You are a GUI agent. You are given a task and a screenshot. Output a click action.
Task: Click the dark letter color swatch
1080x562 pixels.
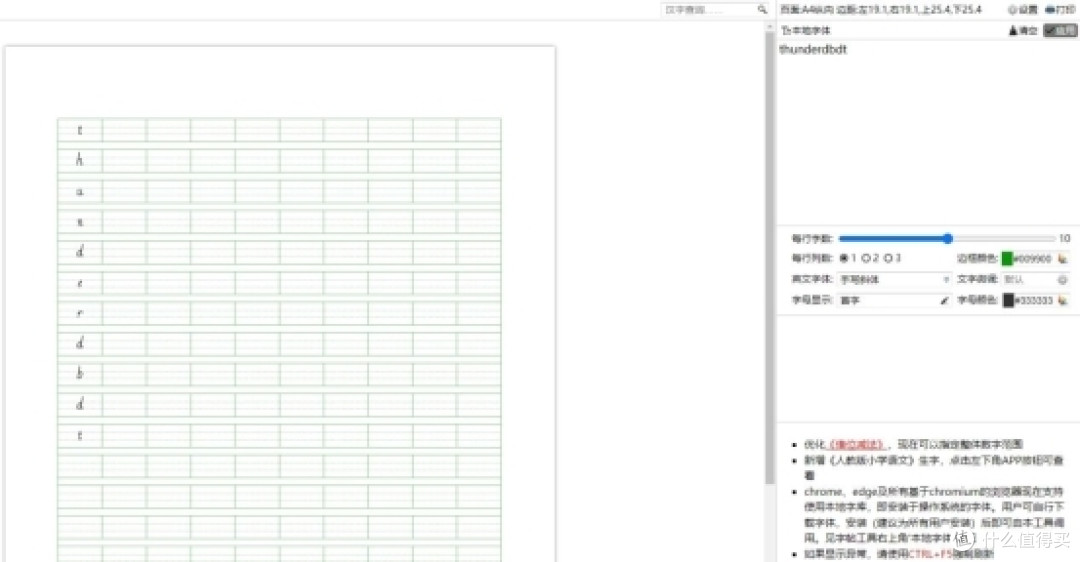coord(1008,300)
